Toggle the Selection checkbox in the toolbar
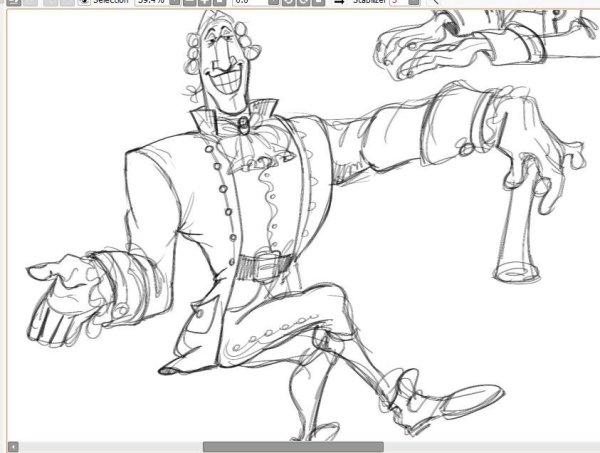Image resolution: width=600 pixels, height=453 pixels. (x=84, y=3)
